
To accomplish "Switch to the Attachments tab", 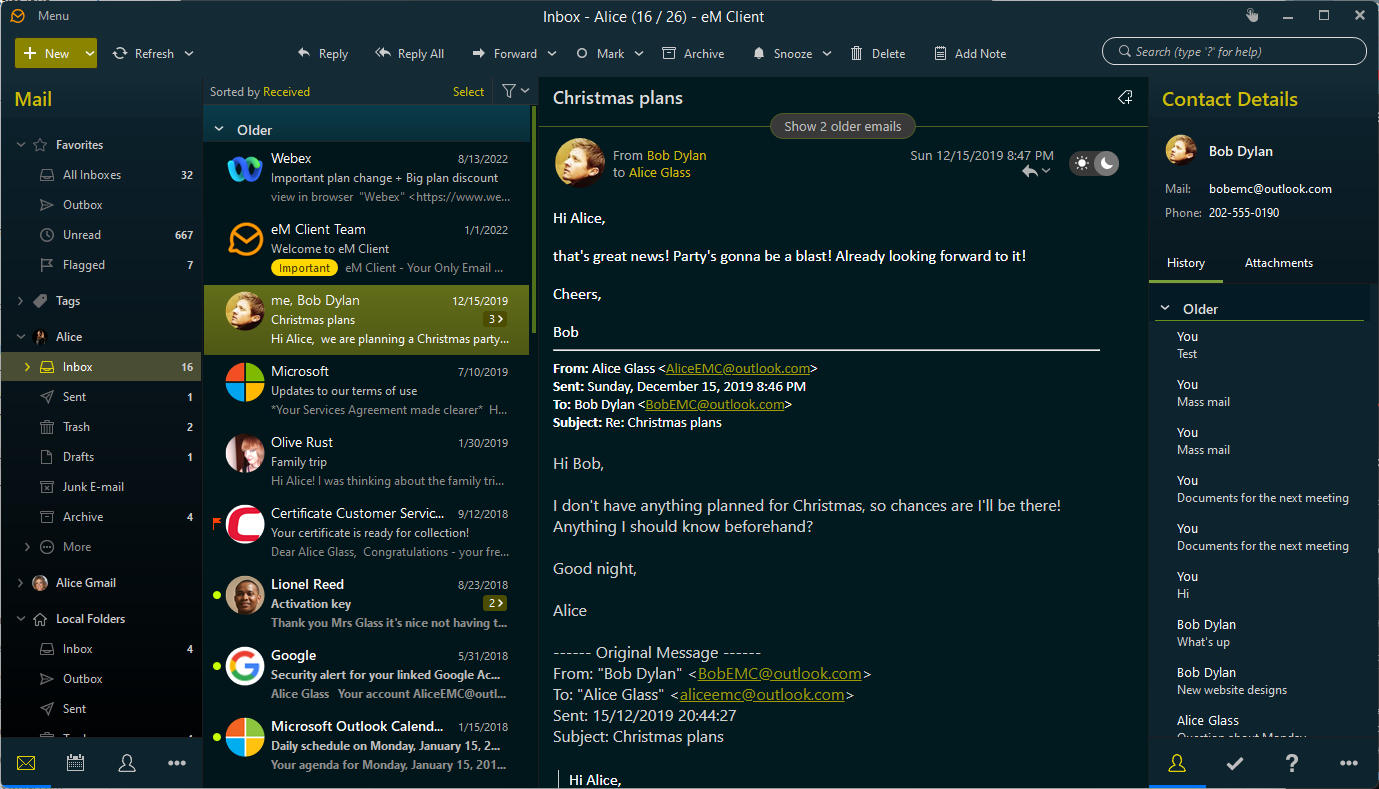I will pos(1278,263).
